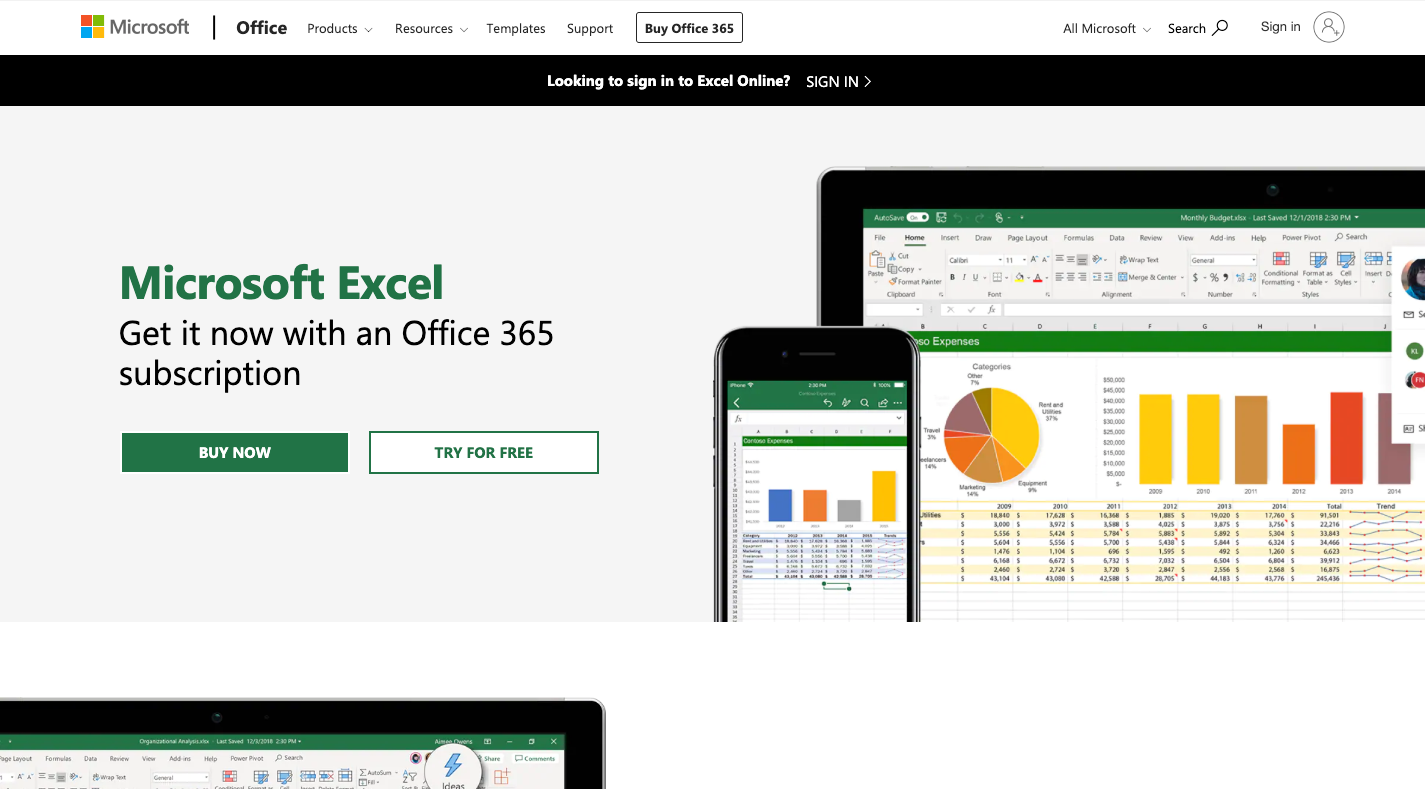
Task: Click the Format Painter brush icon
Action: pyautogui.click(x=892, y=282)
